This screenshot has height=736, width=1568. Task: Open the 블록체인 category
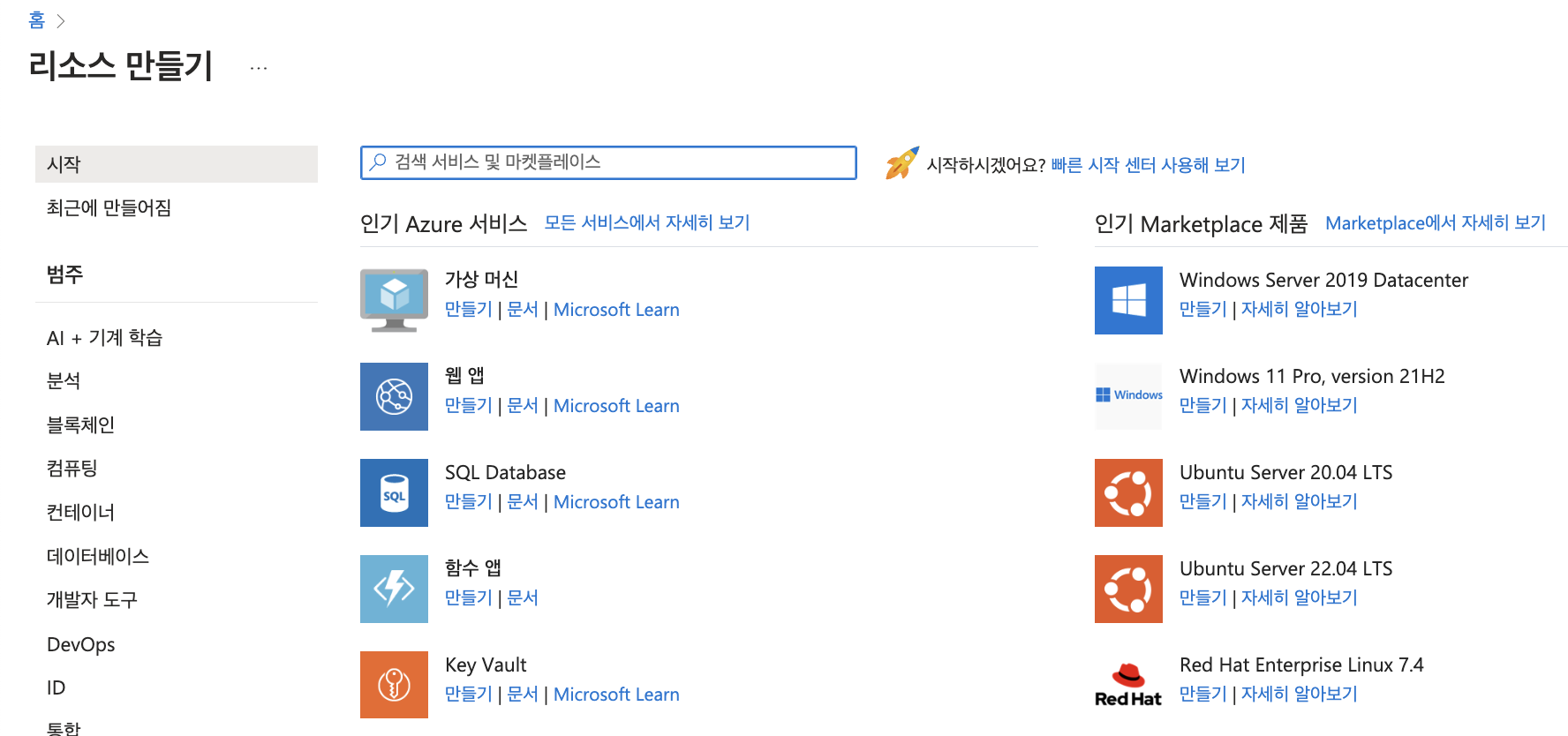click(x=80, y=425)
